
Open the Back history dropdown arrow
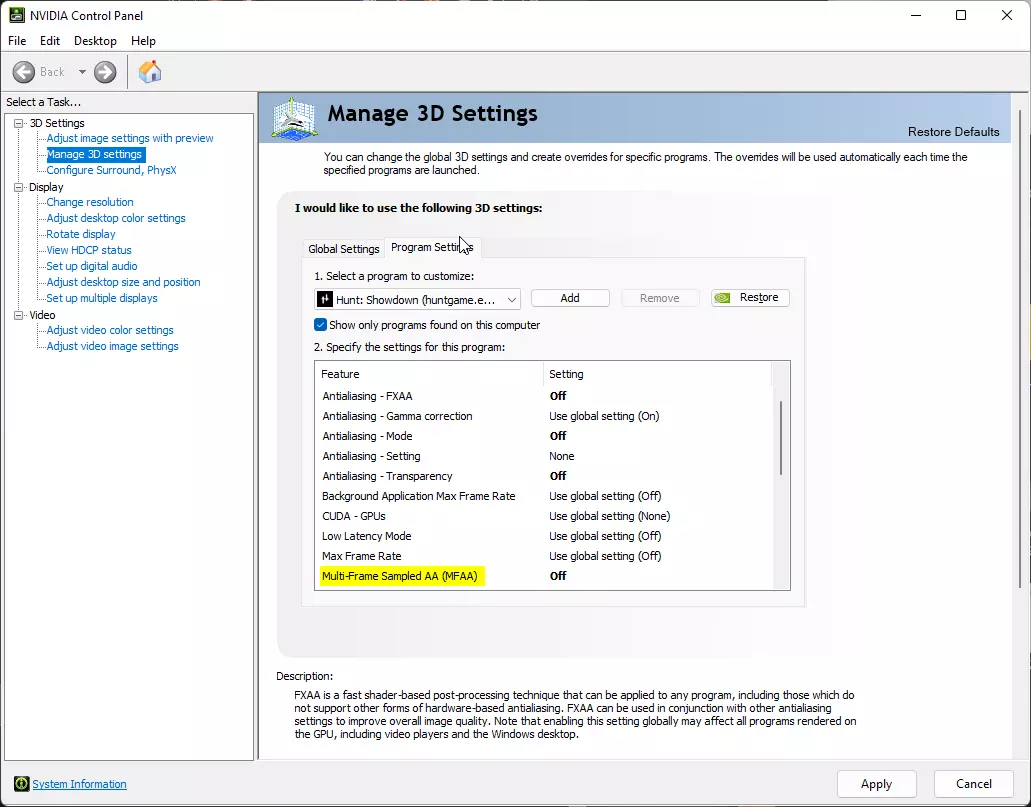point(82,72)
